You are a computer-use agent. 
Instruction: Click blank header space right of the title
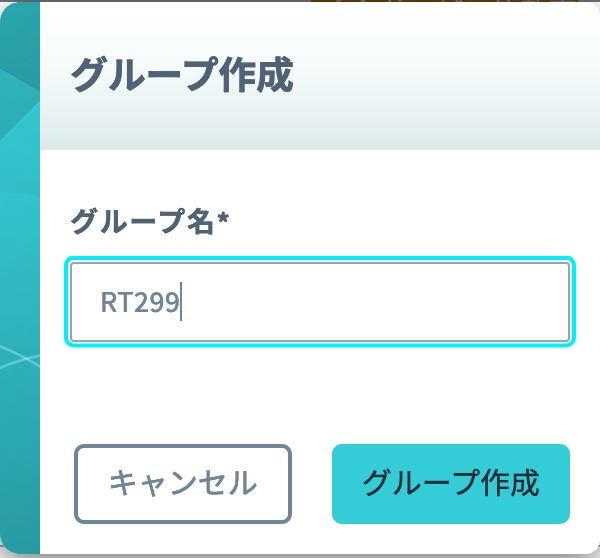(x=444, y=75)
